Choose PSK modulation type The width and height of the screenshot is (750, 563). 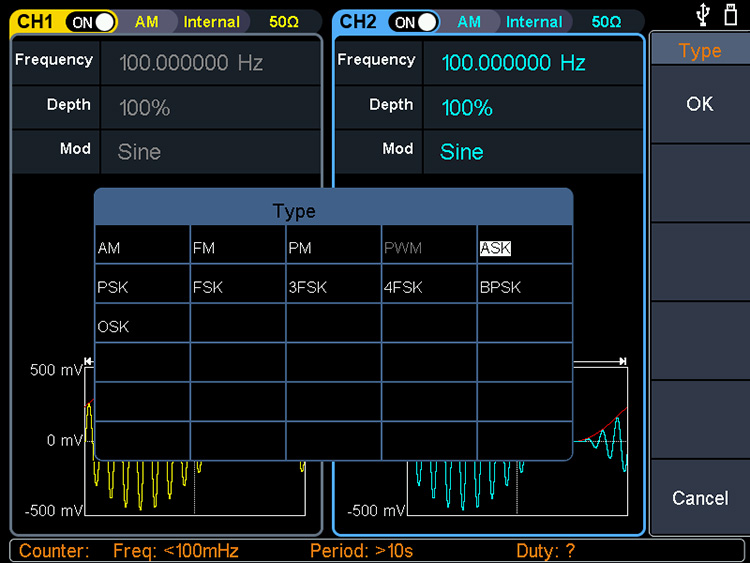coord(141,287)
